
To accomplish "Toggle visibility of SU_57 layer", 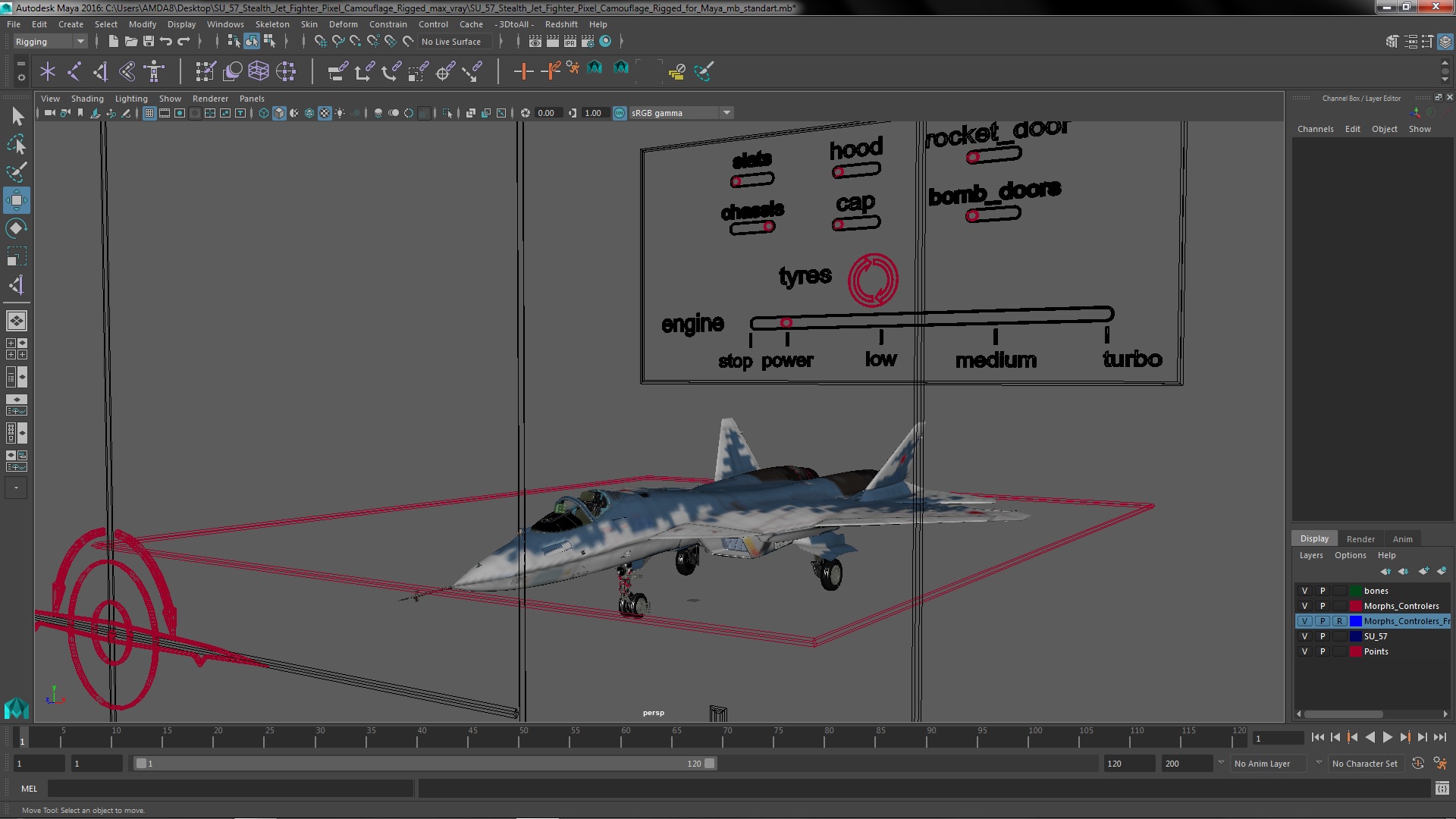I will click(x=1304, y=636).
